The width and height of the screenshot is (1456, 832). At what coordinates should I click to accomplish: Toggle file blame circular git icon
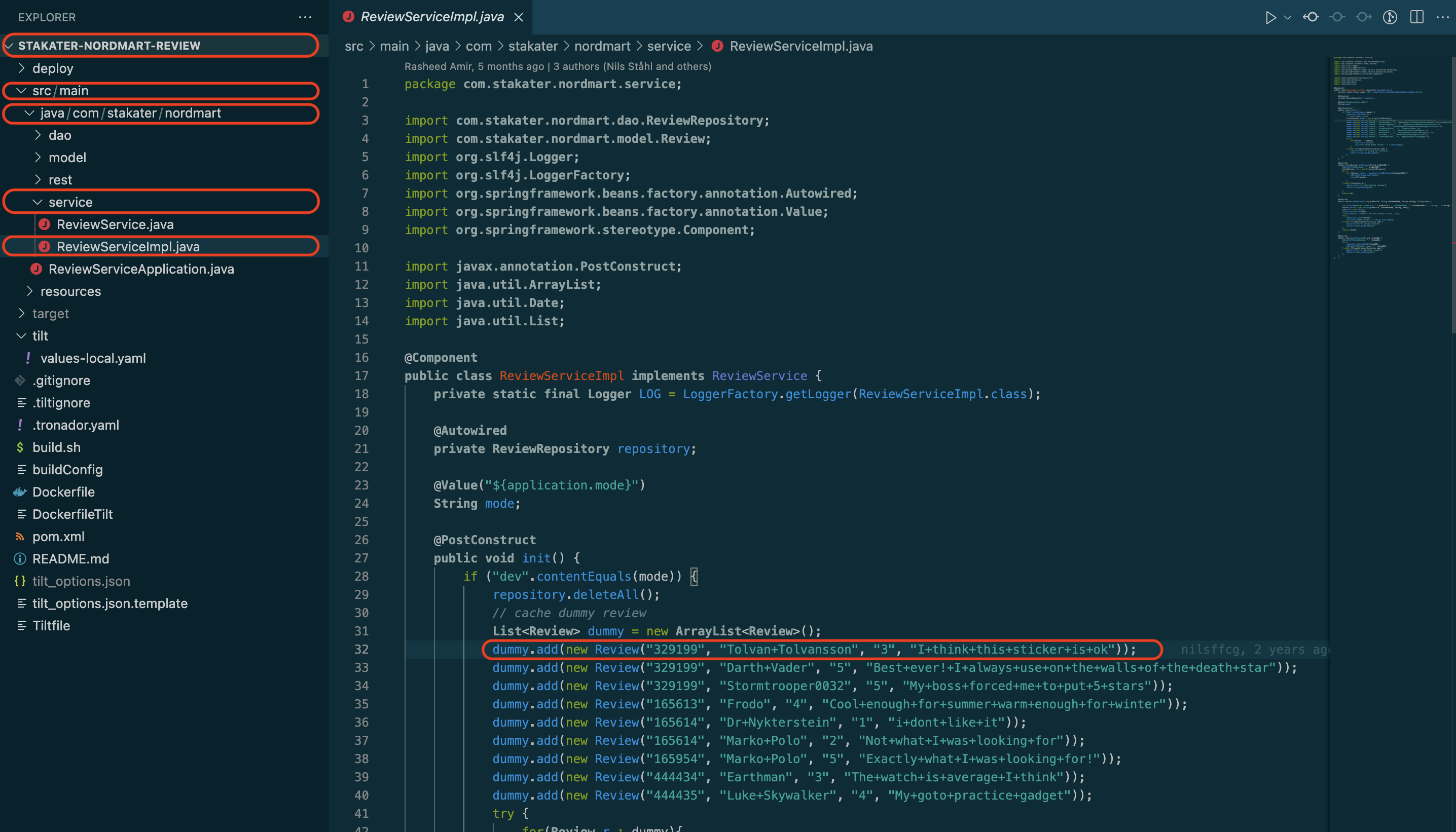[x=1390, y=17]
